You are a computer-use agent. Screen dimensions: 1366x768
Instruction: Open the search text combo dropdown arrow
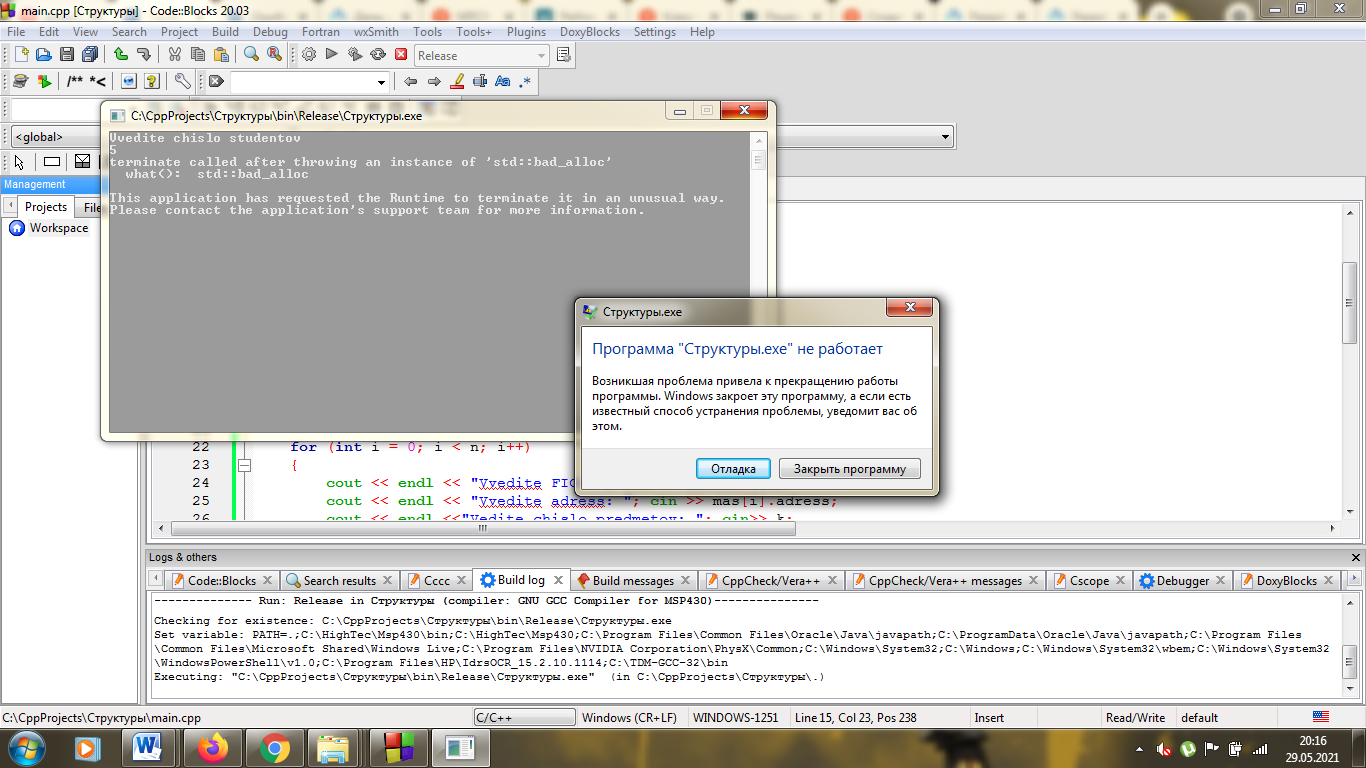click(380, 82)
